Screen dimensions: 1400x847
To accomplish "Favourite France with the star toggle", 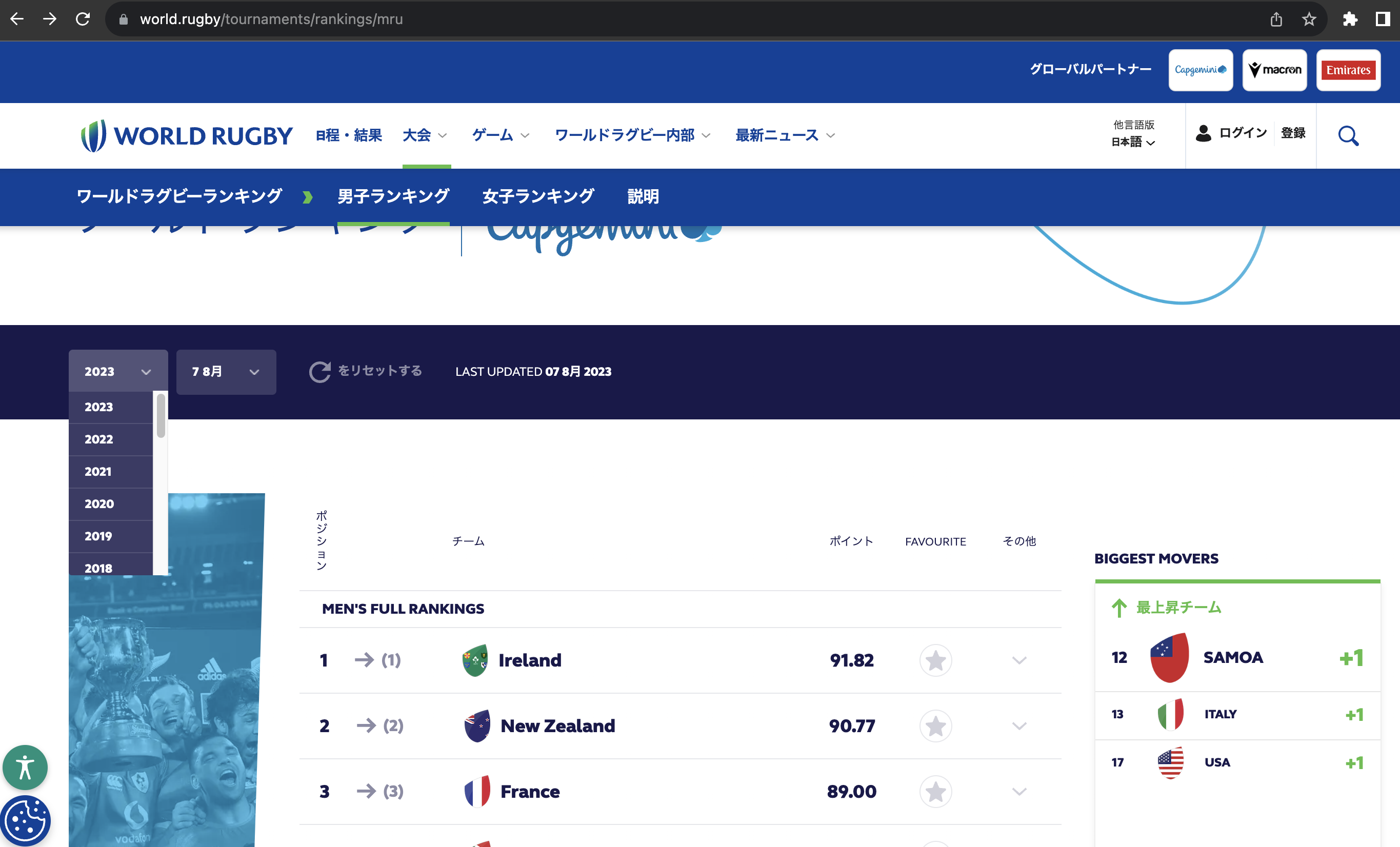I will (x=935, y=791).
